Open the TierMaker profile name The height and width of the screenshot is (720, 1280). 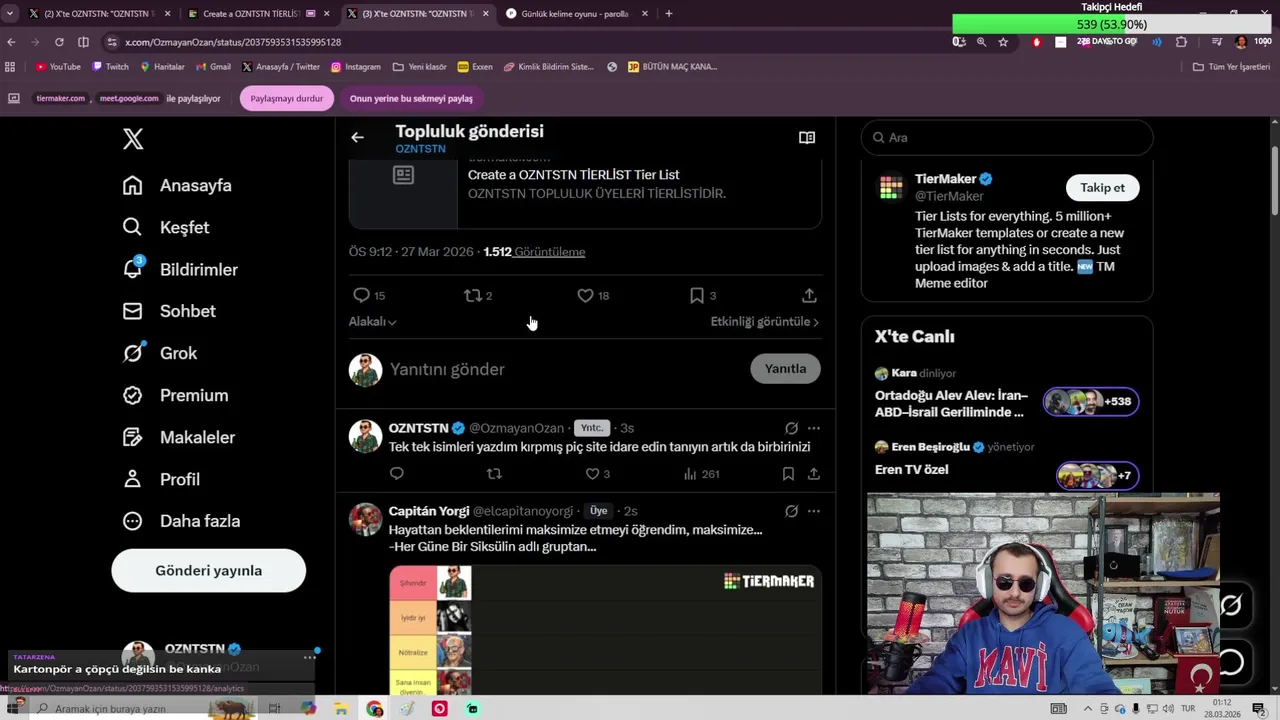pos(945,179)
